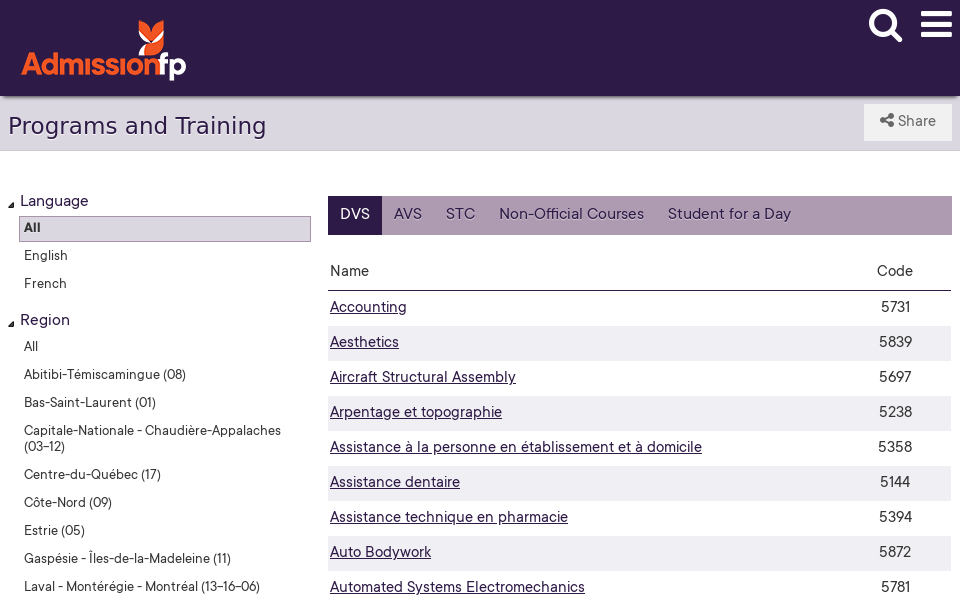Click the AdmissionFP logo
The image size is (960, 600).
(x=103, y=48)
